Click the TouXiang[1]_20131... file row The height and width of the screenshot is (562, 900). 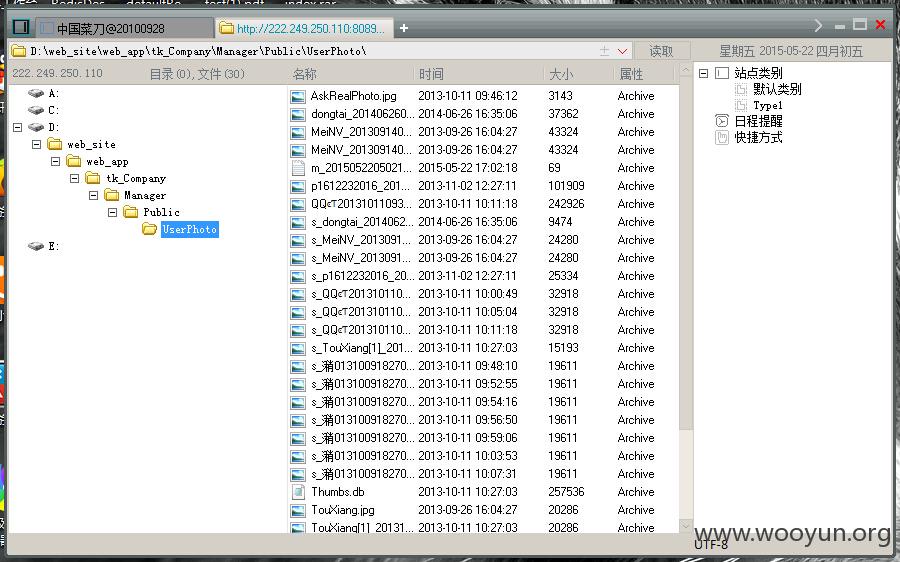(x=483, y=528)
